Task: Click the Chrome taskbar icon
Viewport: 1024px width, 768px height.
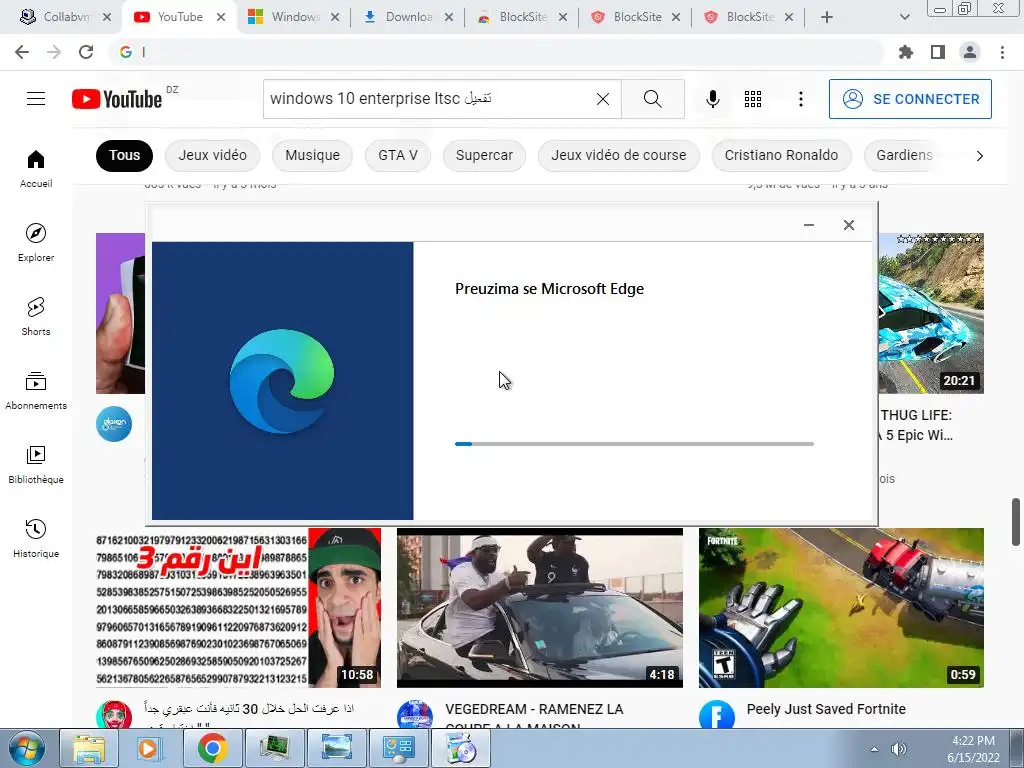Action: point(212,748)
